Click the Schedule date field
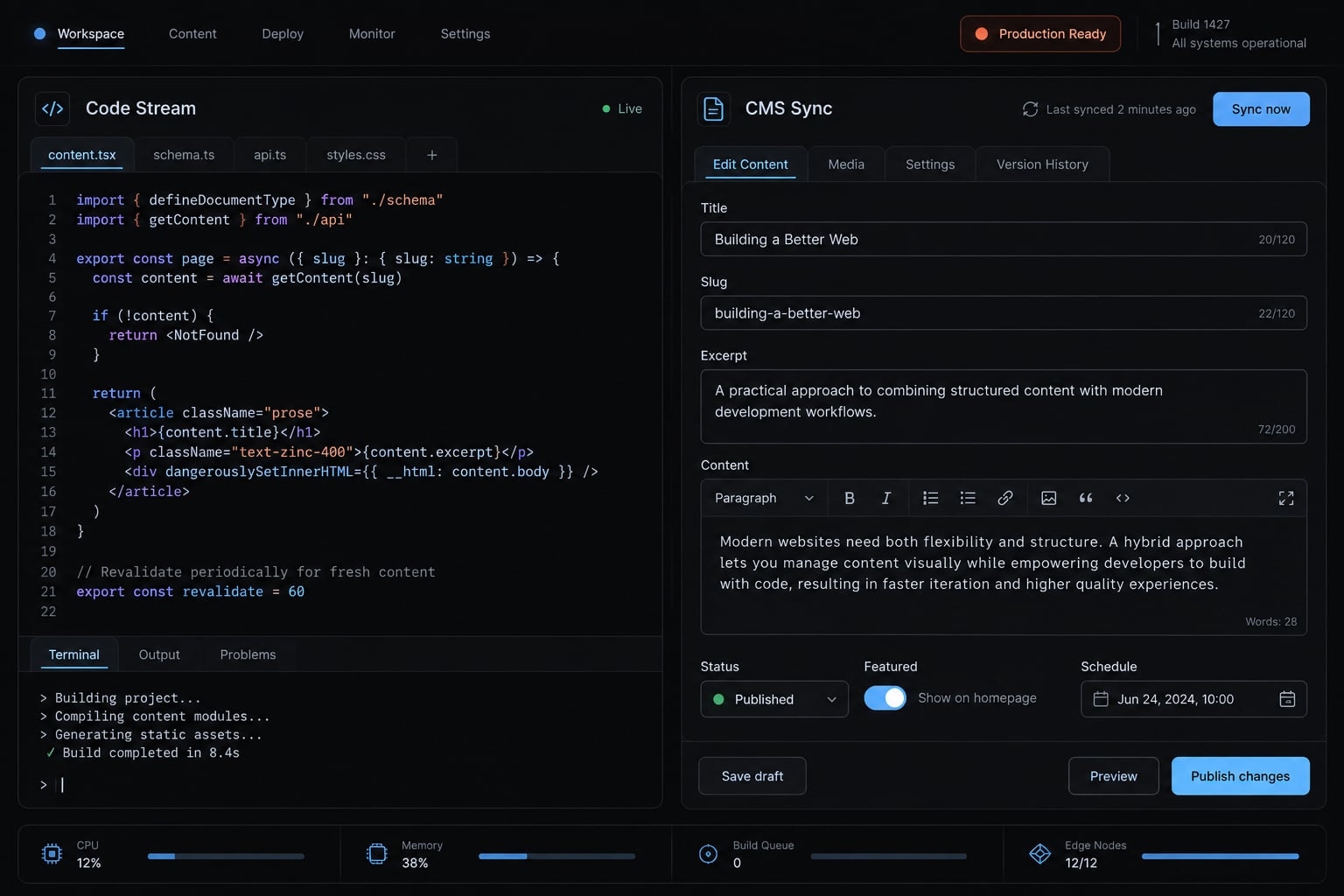The height and width of the screenshot is (896, 1344). [1193, 699]
